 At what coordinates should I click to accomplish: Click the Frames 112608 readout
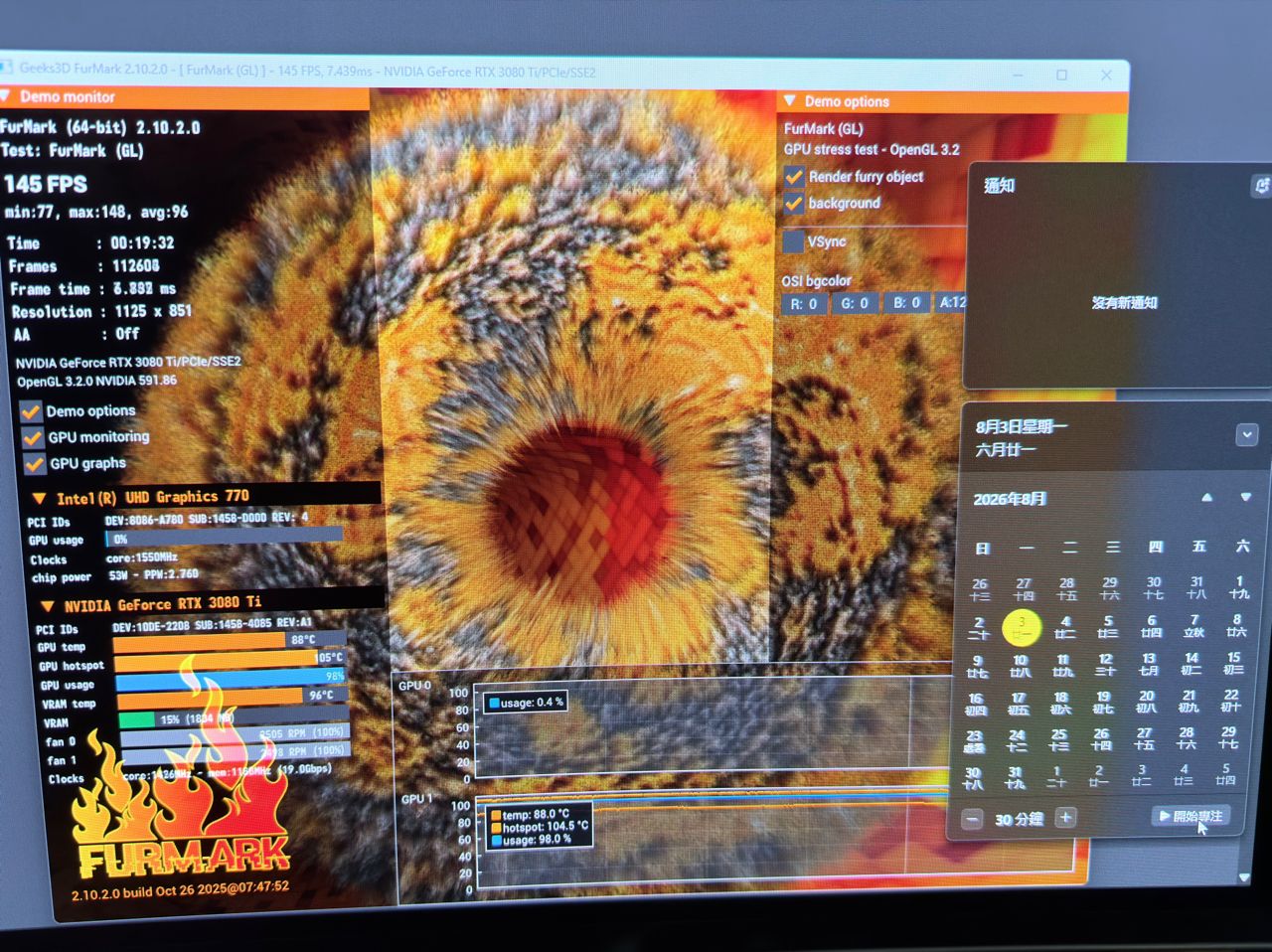(83, 266)
